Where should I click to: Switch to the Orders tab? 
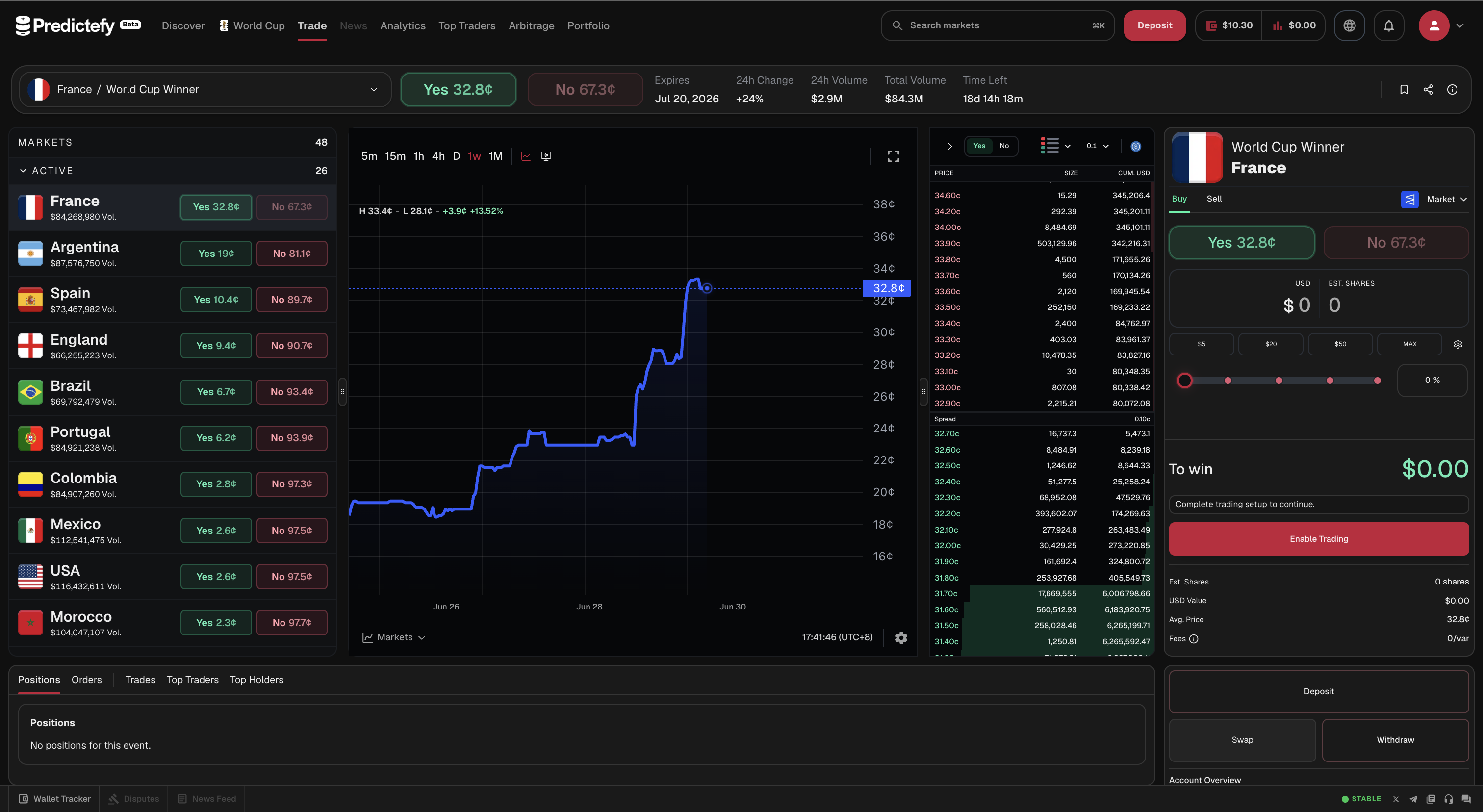click(86, 680)
